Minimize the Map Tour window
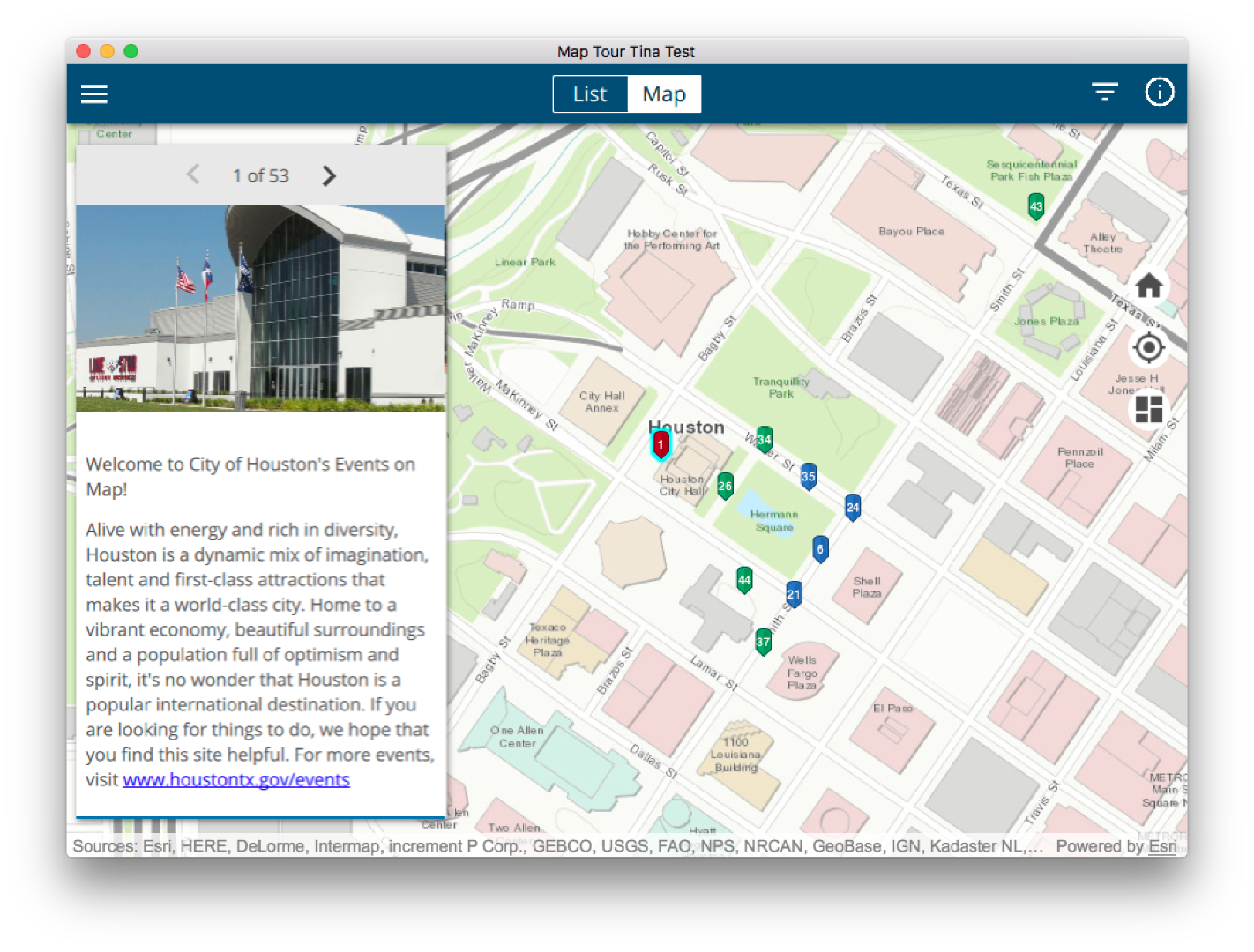 [x=108, y=51]
